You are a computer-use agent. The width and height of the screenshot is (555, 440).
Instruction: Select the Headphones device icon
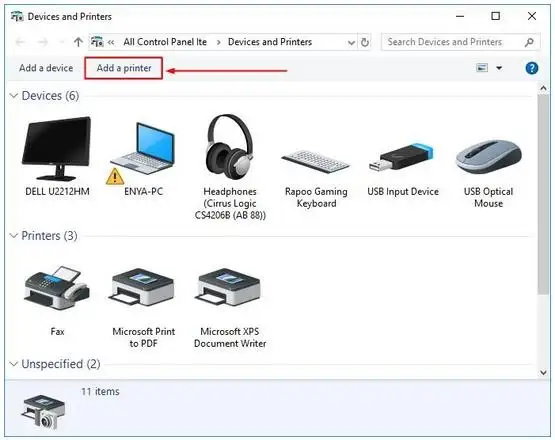[230, 148]
